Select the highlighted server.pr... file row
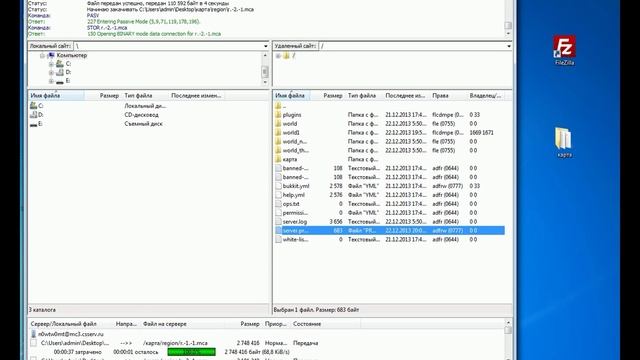Screen dimensions: 640x360 (389, 231)
